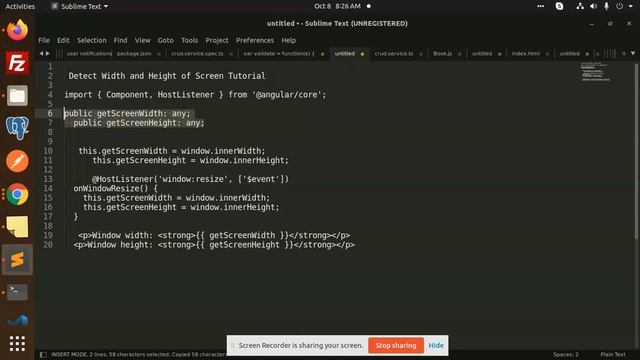Switch to the index.html tab

coord(525,53)
